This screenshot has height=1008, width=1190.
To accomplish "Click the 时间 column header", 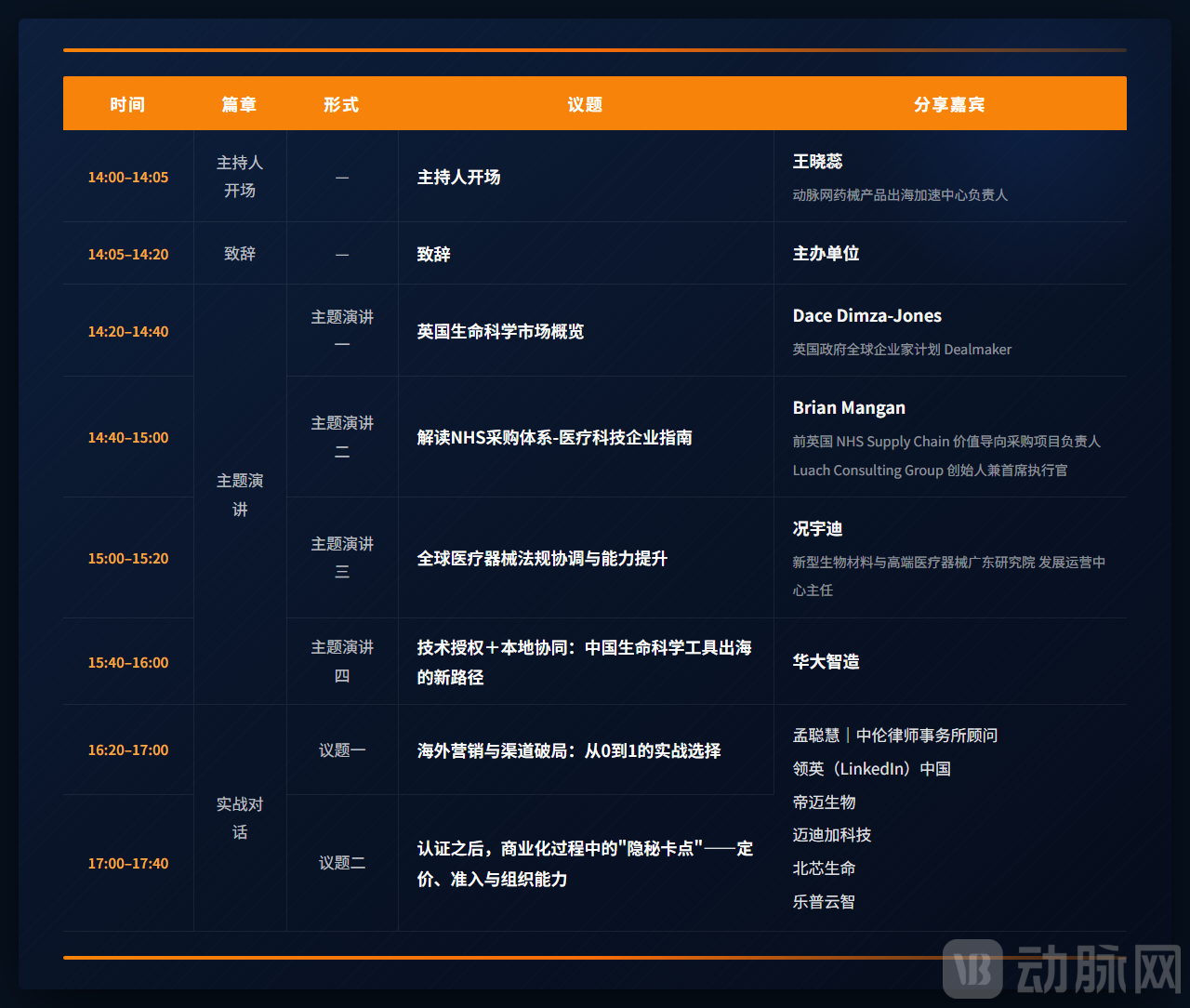I will pyautogui.click(x=127, y=104).
